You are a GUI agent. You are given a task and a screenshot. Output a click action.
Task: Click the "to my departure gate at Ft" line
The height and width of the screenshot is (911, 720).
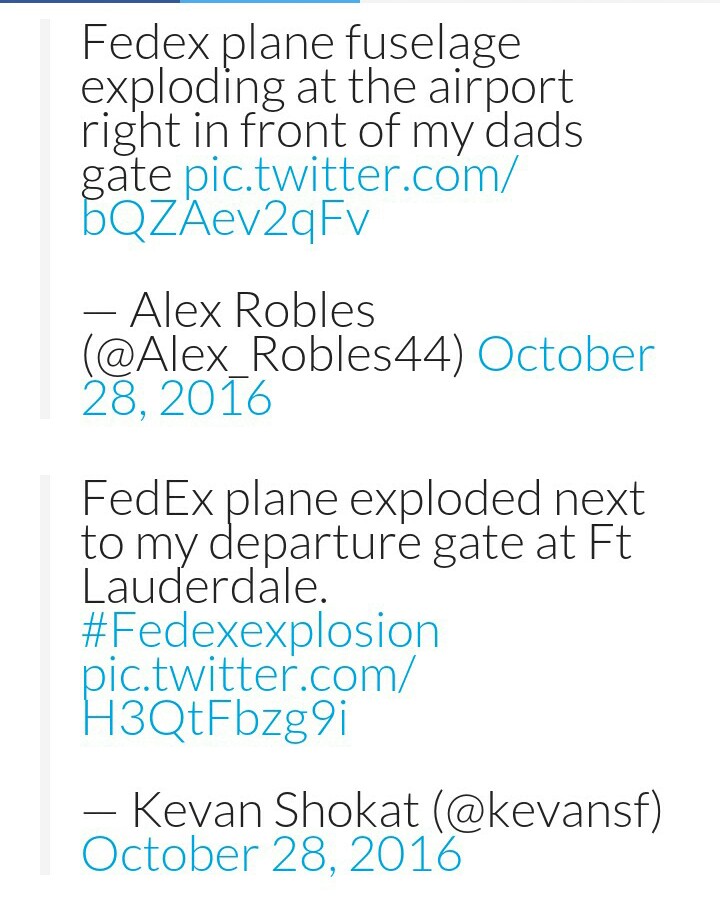(x=356, y=543)
